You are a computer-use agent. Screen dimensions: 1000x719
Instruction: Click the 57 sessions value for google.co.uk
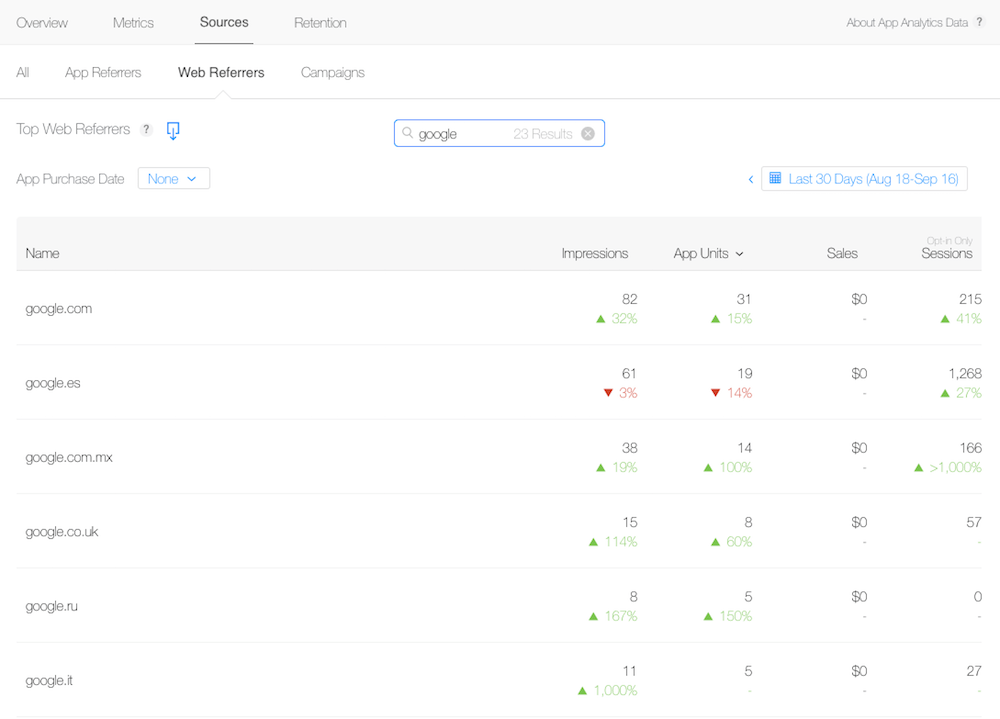click(x=974, y=523)
